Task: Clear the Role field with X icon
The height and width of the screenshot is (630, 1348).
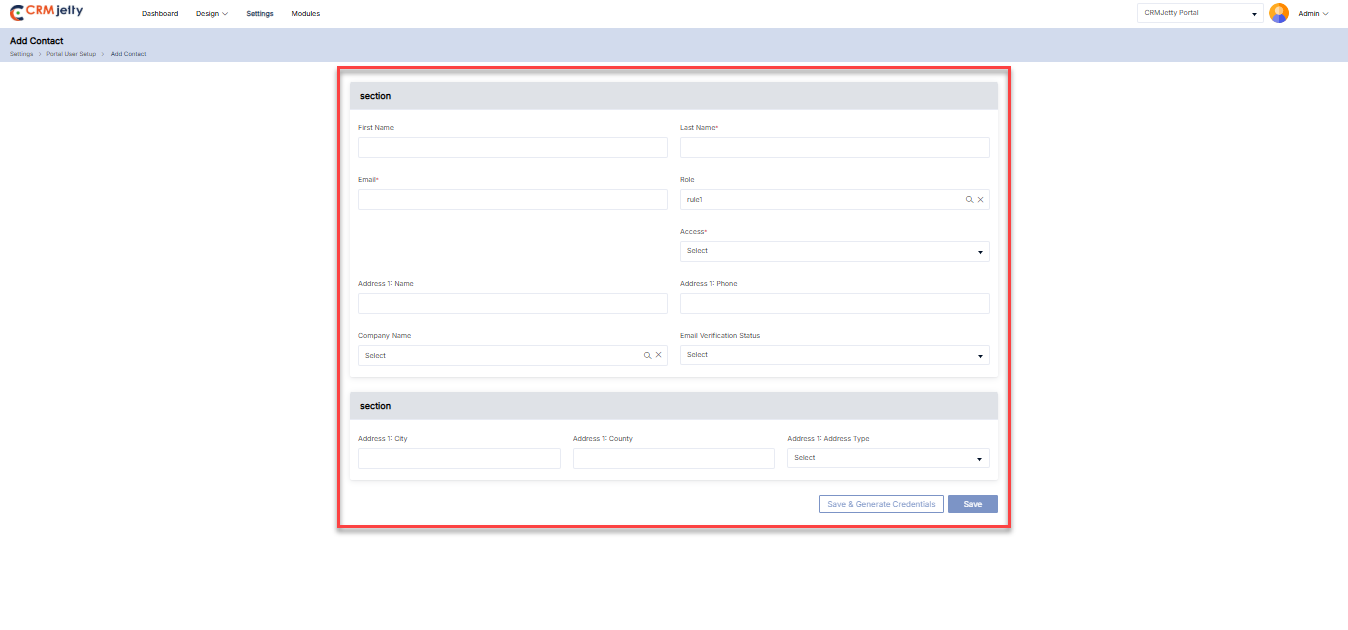Action: pos(981,200)
